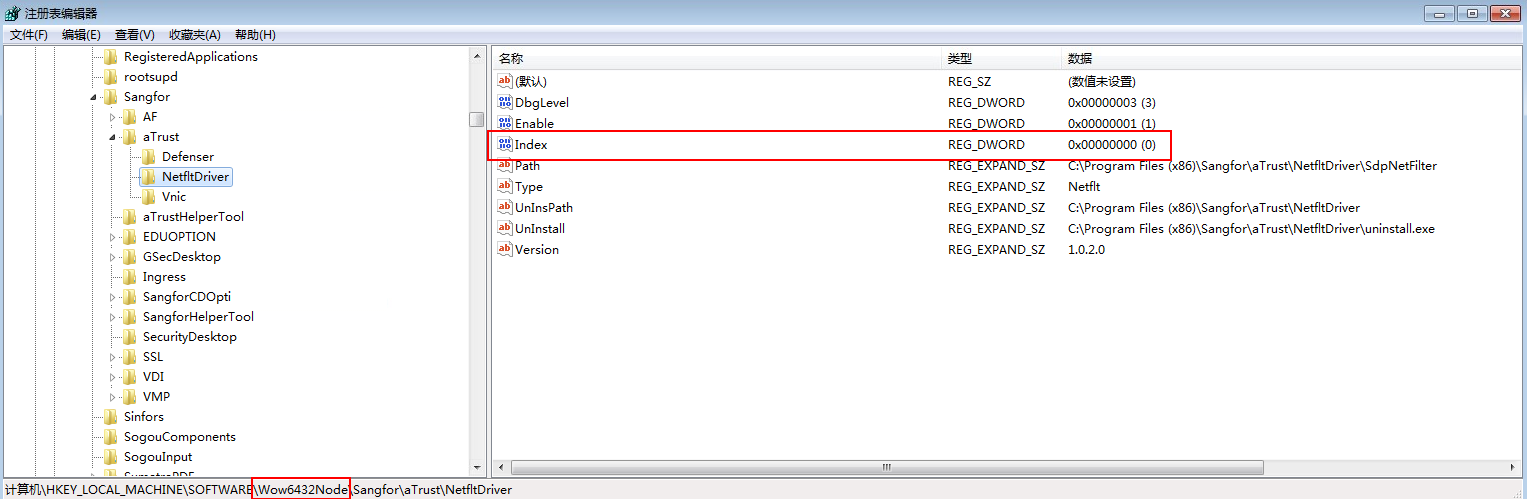Collapse the aTrust key branch
Viewport: 1527px width, 499px height.
(x=113, y=137)
